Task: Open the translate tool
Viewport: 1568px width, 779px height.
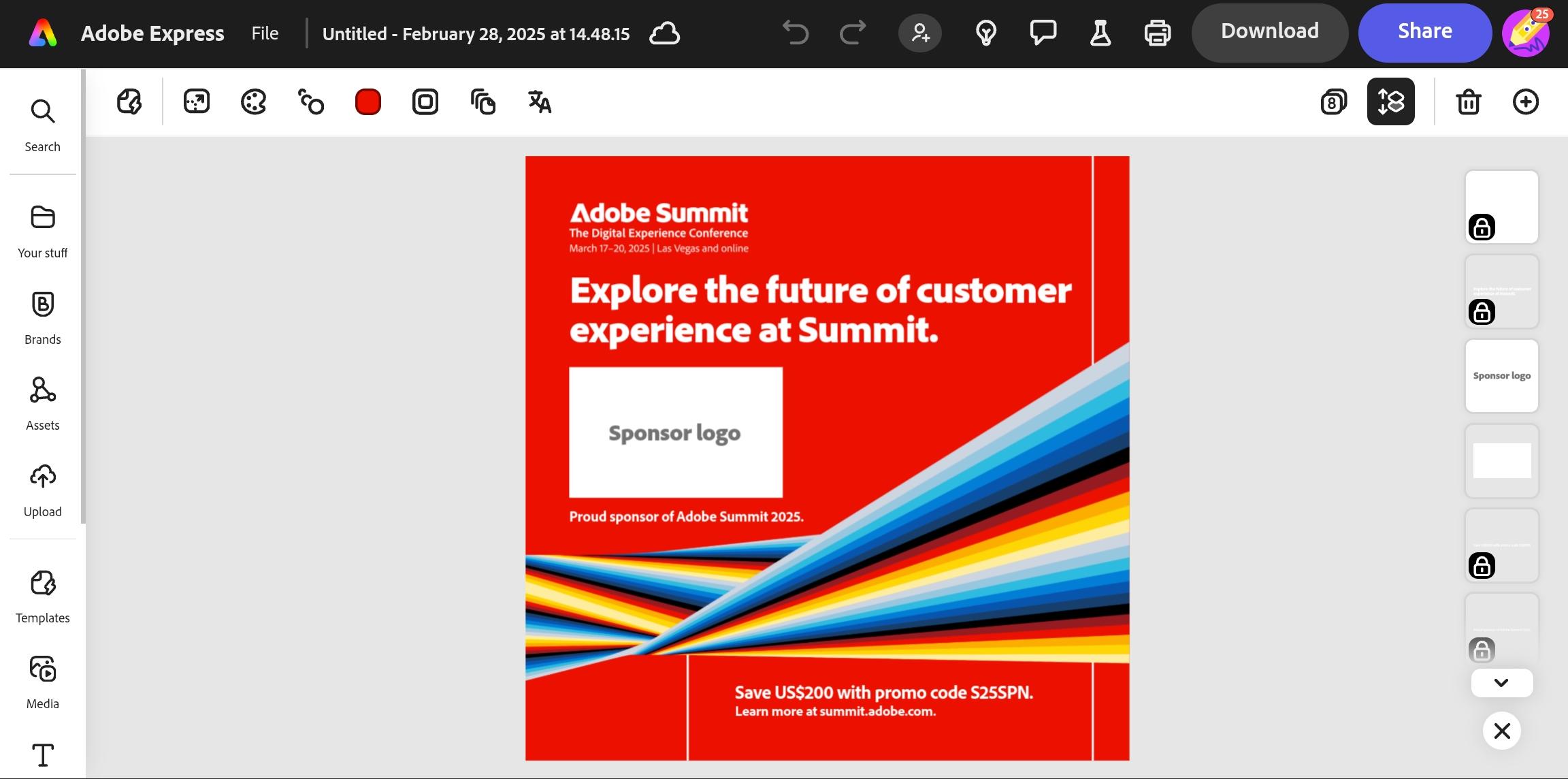Action: point(540,101)
